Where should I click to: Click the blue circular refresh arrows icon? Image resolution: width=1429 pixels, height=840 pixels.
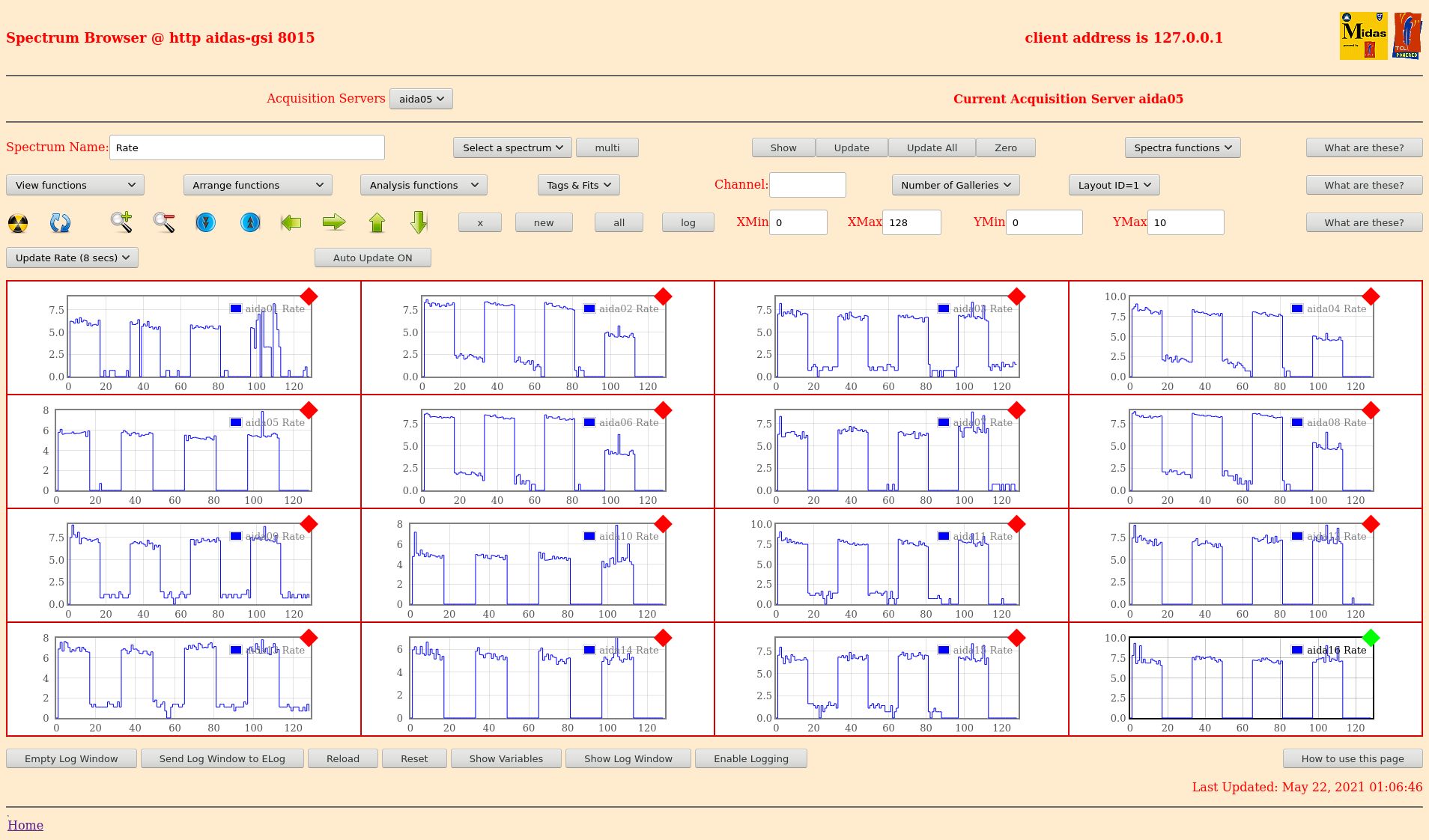(x=60, y=223)
